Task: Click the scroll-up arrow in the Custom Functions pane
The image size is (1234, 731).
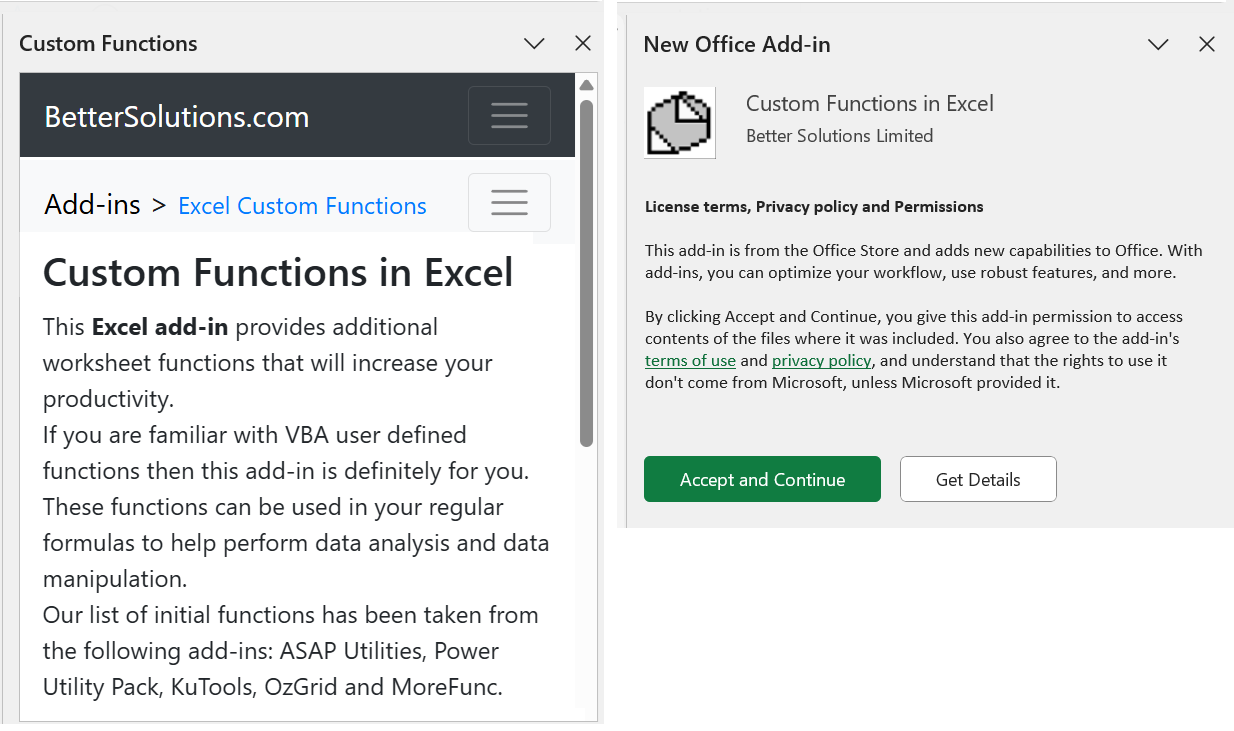Action: click(x=587, y=85)
